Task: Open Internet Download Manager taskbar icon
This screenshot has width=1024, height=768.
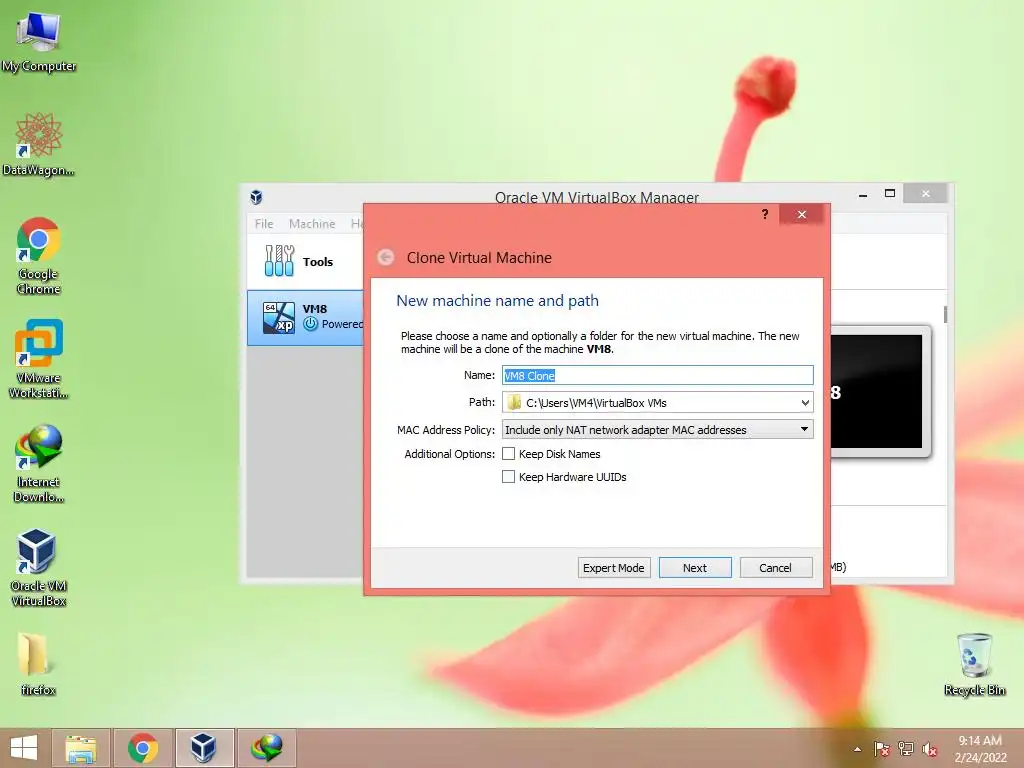Action: pyautogui.click(x=266, y=748)
